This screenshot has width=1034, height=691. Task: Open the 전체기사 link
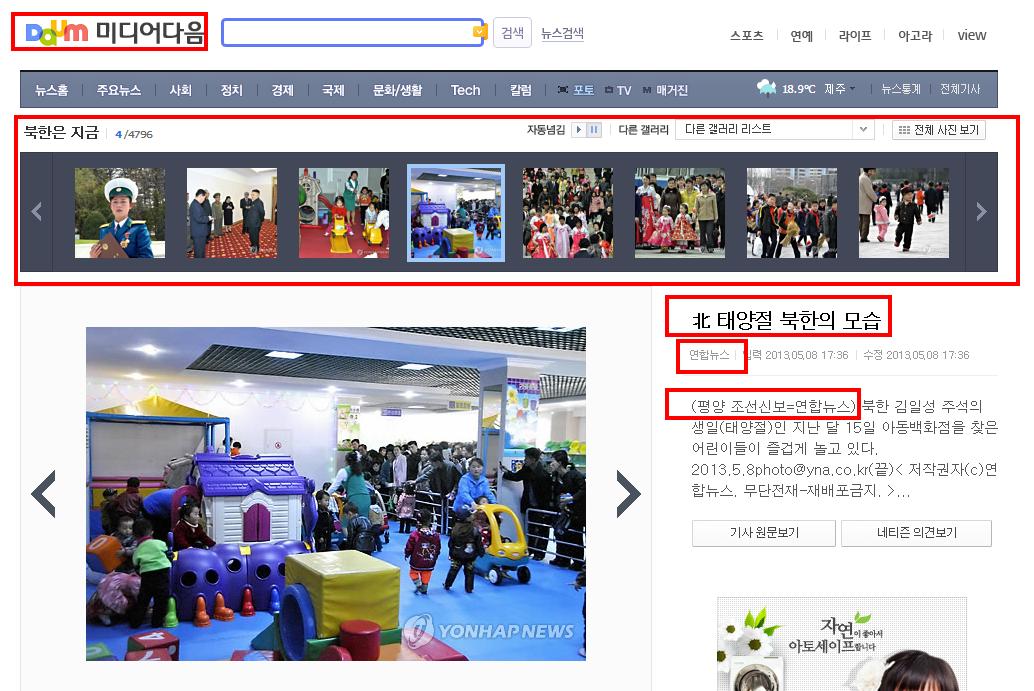click(x=960, y=89)
